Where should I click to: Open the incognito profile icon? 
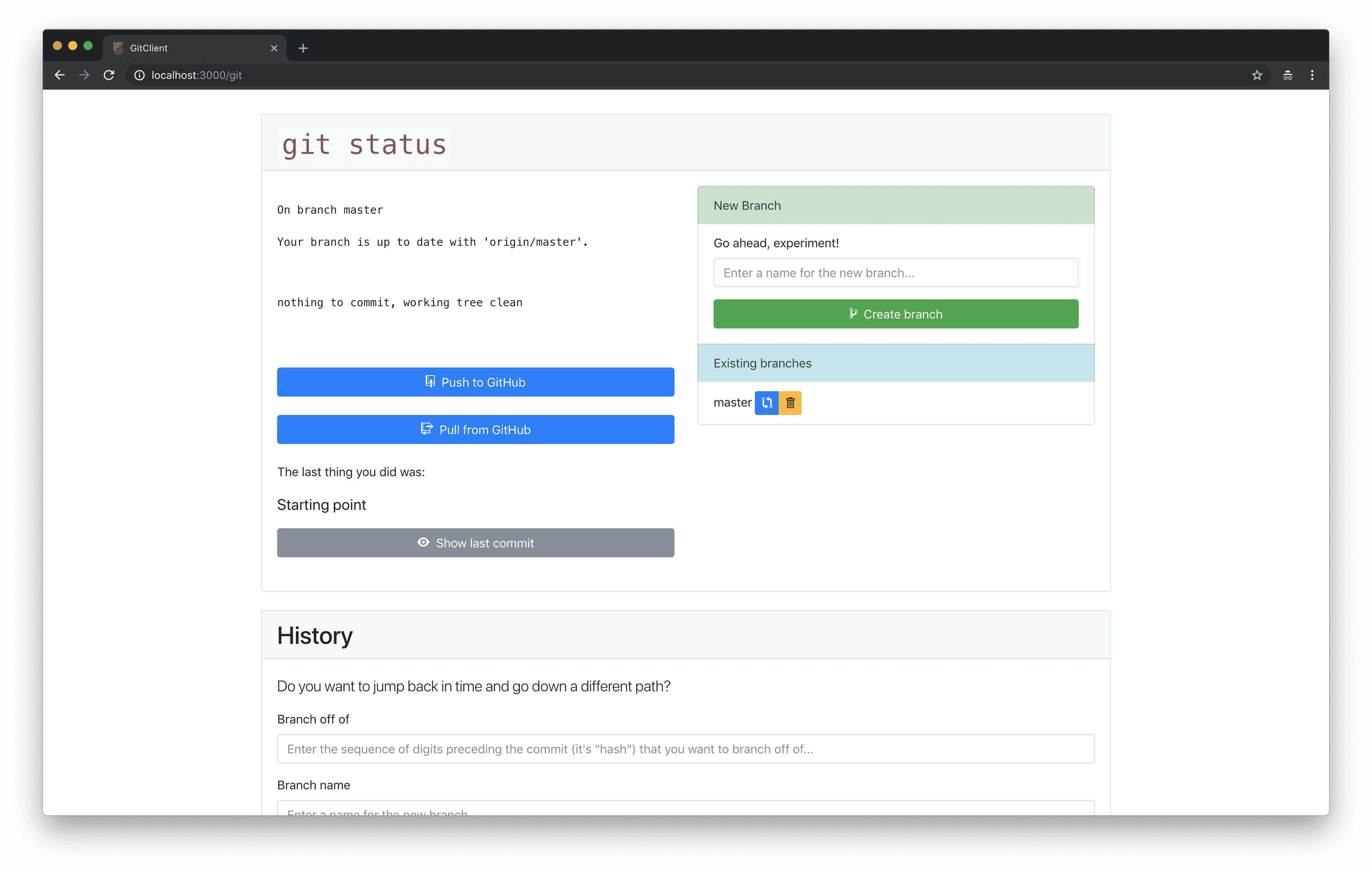pyautogui.click(x=1287, y=75)
